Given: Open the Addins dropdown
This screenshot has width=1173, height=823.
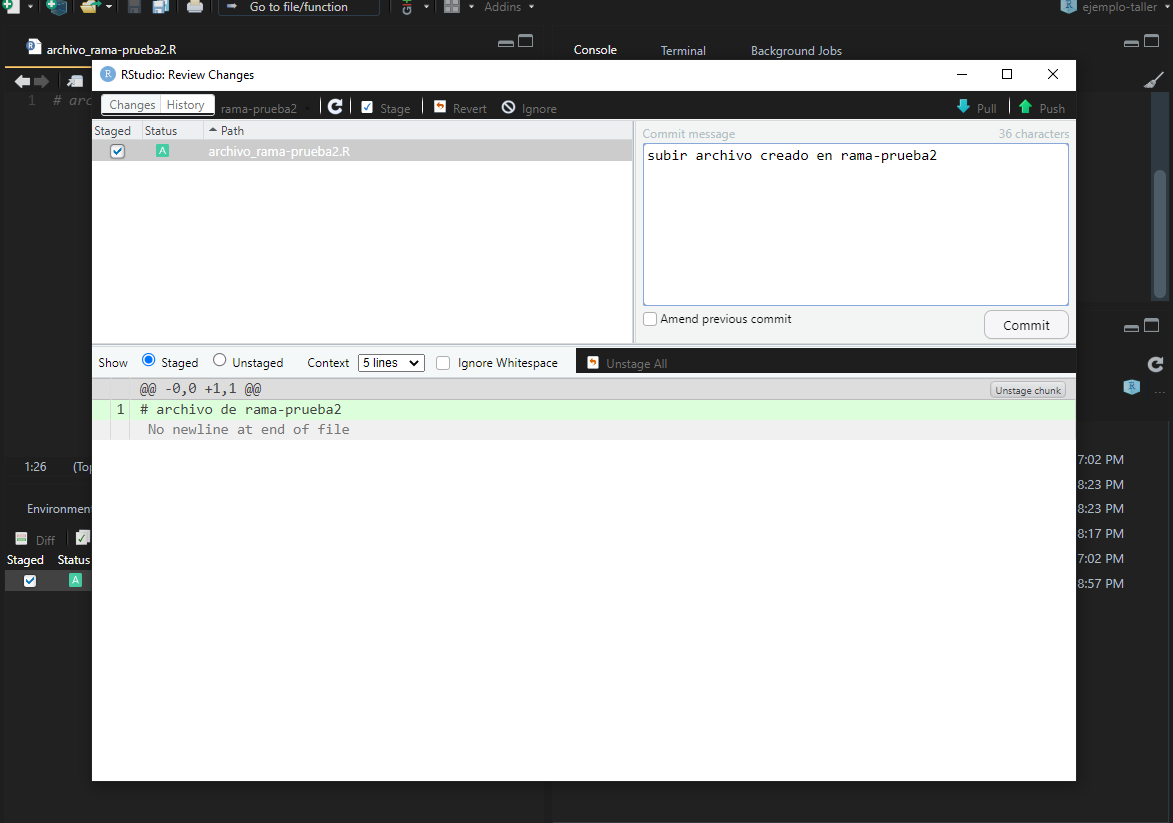Looking at the screenshot, I should [509, 7].
